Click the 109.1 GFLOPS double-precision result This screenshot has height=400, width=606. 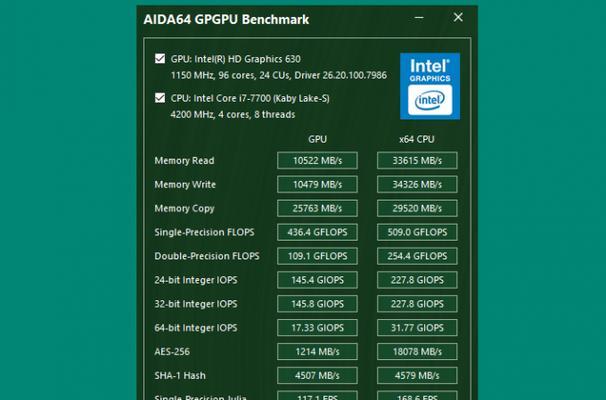click(317, 256)
